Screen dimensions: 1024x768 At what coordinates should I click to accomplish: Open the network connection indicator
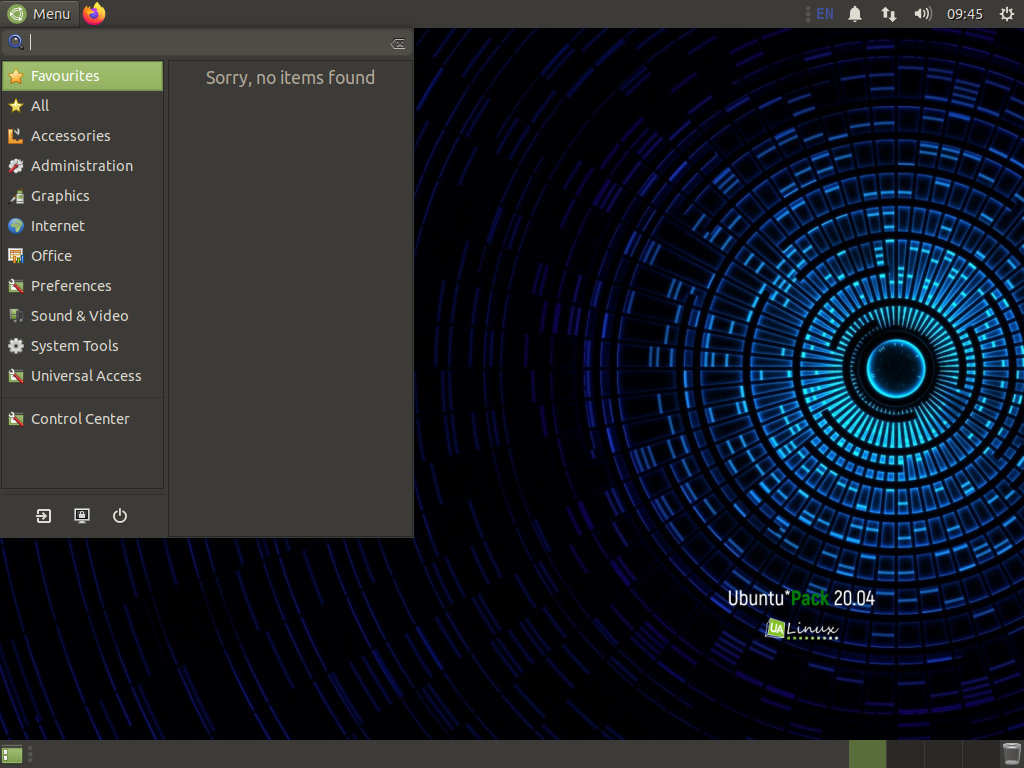[889, 14]
